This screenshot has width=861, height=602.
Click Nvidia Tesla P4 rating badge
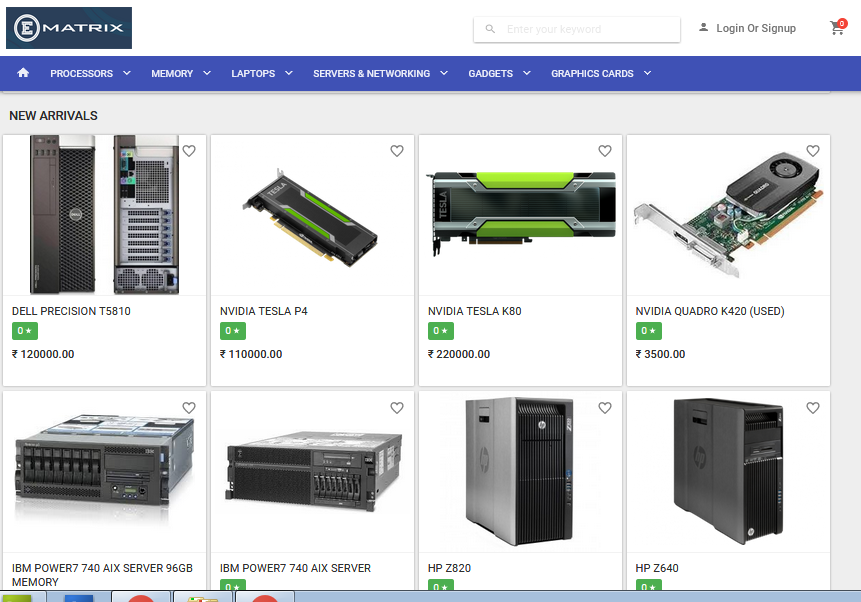pyautogui.click(x=233, y=331)
